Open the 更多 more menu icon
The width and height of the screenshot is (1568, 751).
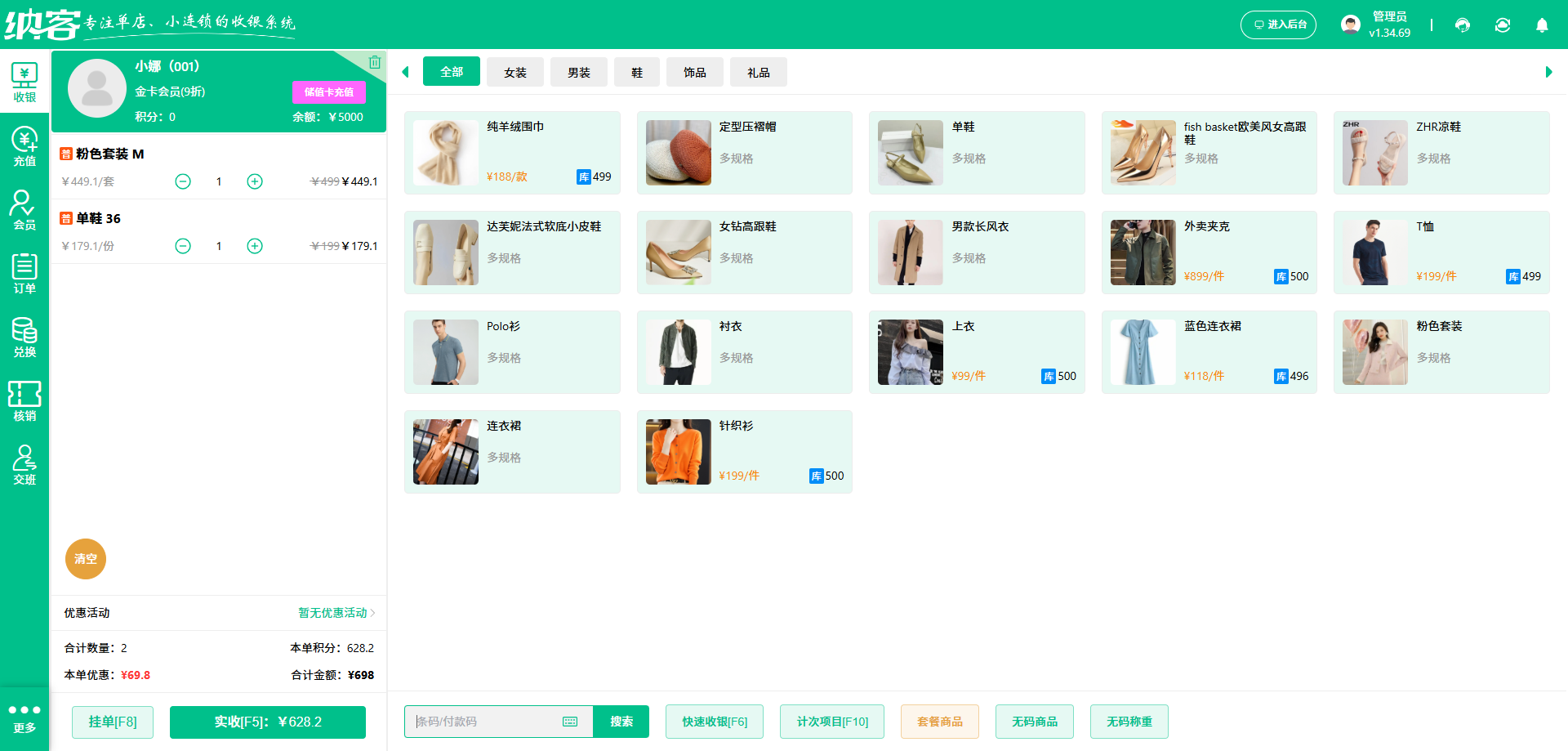click(x=24, y=718)
